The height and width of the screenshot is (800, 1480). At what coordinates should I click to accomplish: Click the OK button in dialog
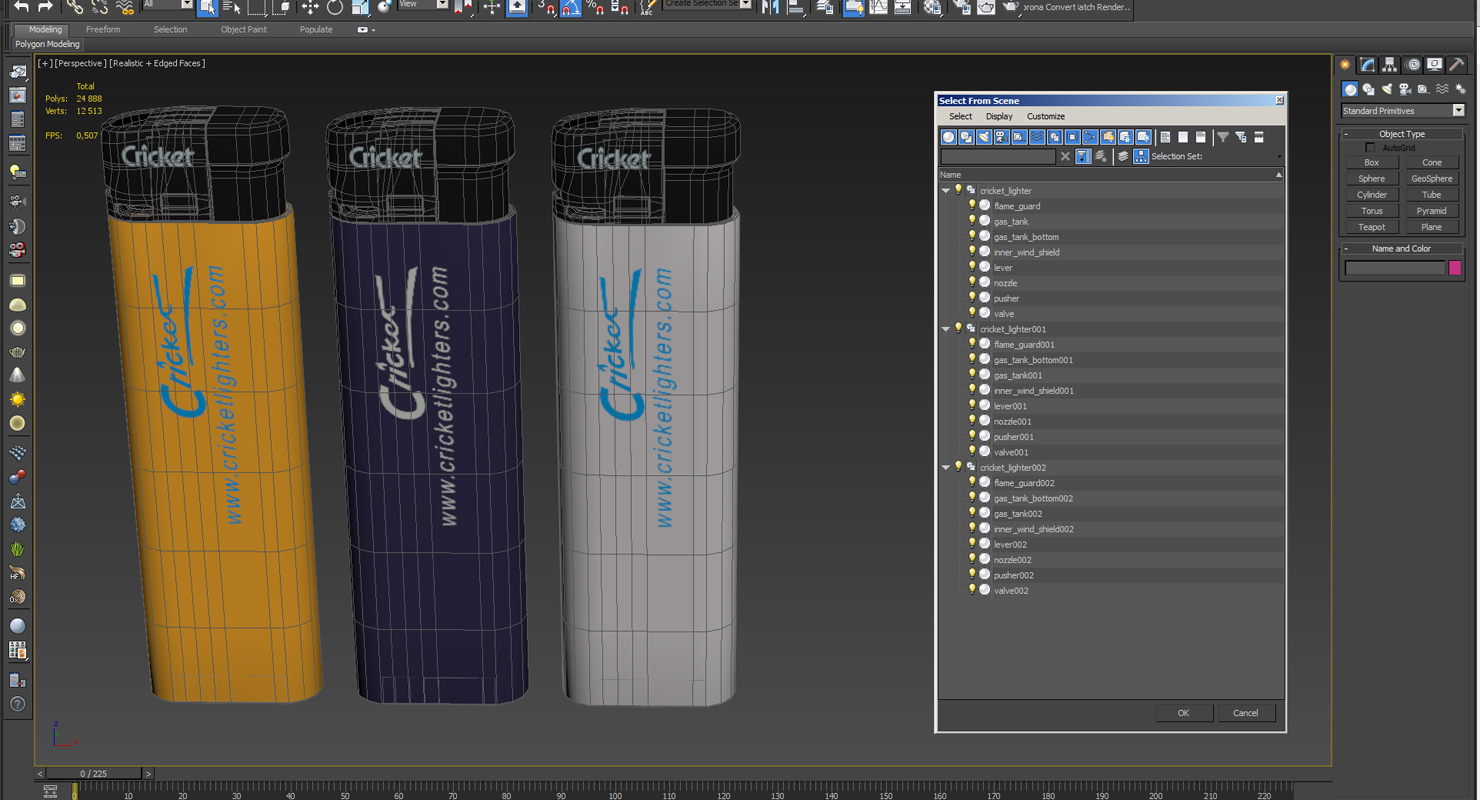click(x=1183, y=713)
